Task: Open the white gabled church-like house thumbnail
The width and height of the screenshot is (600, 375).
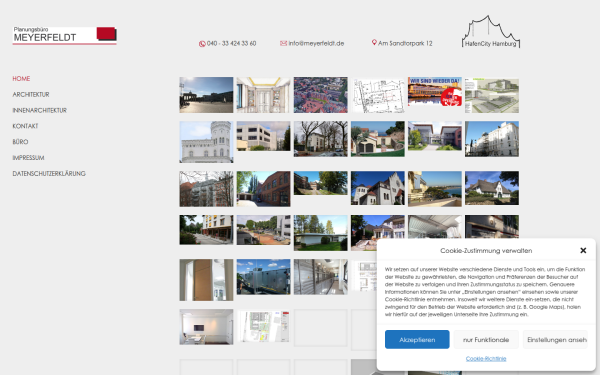Action: 378,188
